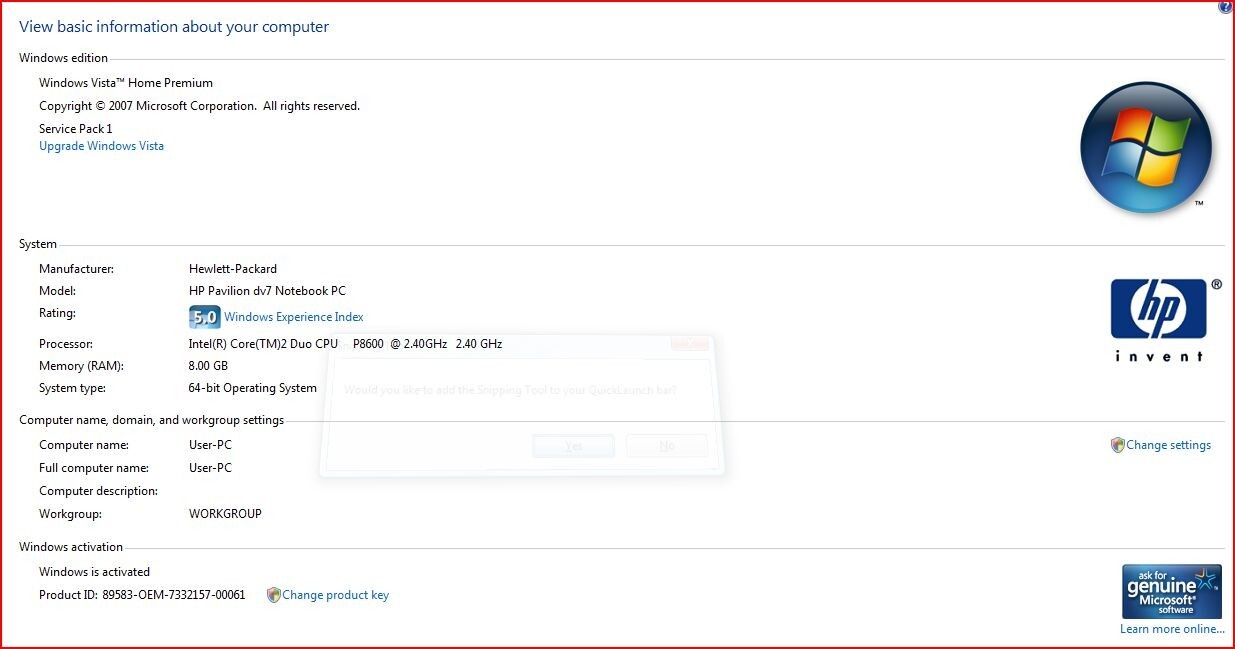Click the 5.0 rating score badge

click(204, 317)
